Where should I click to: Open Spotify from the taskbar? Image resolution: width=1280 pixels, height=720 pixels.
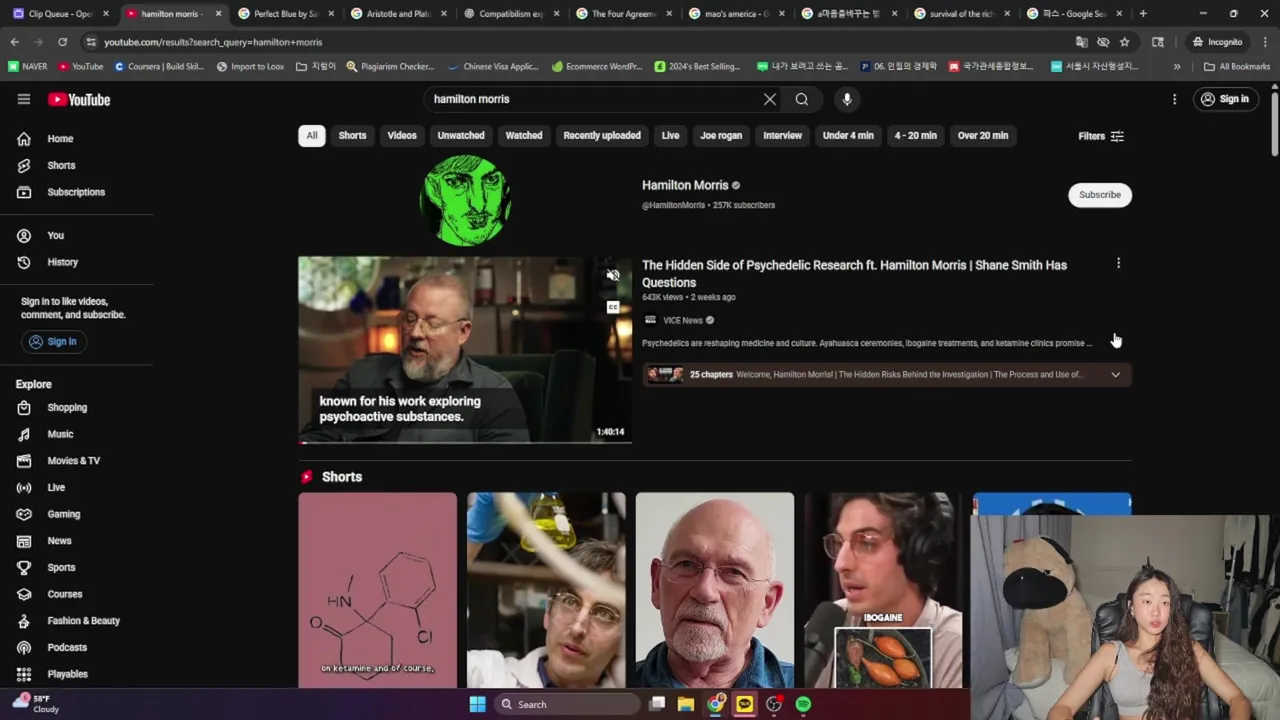tap(803, 704)
